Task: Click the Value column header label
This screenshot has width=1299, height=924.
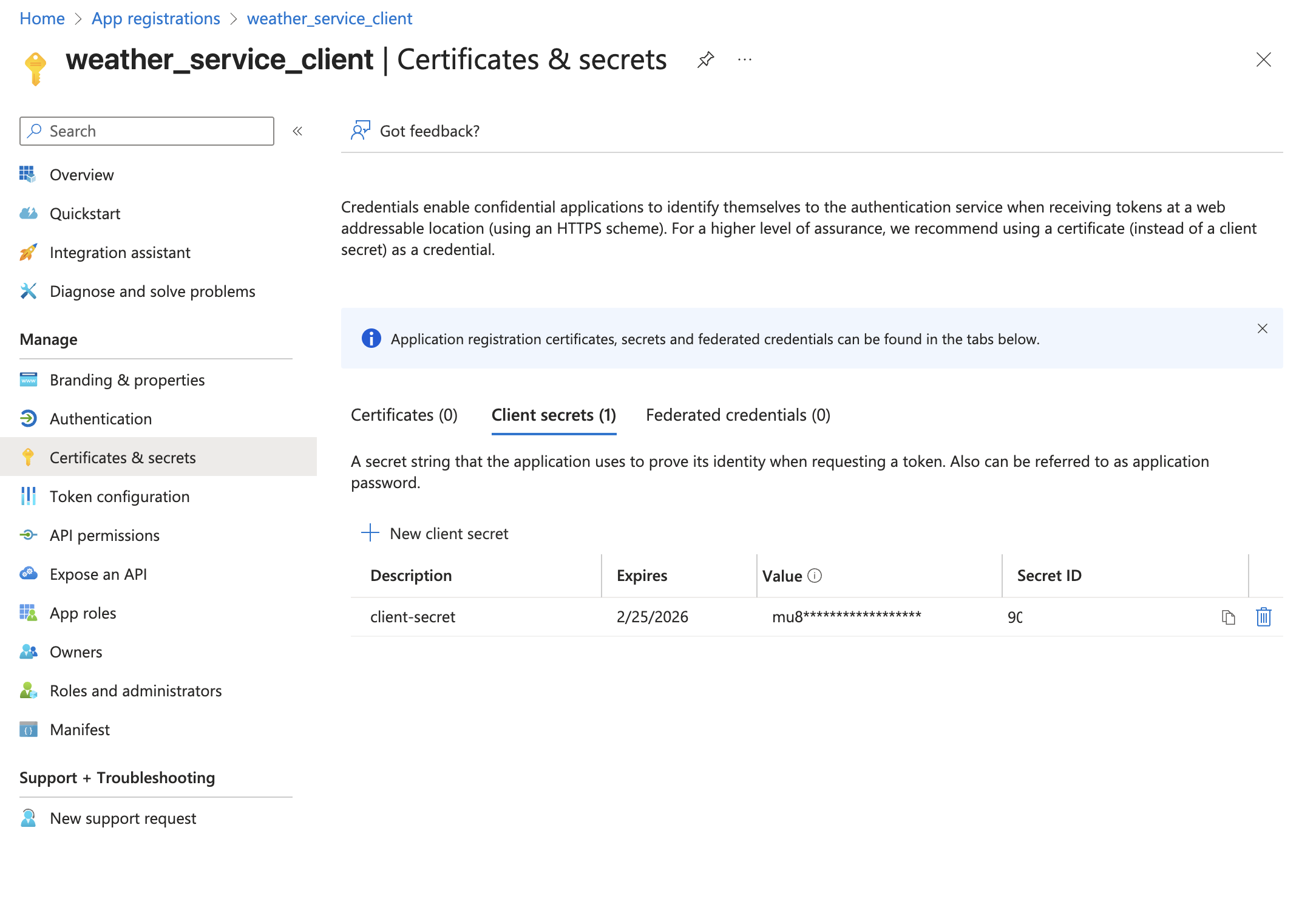Action: click(x=782, y=576)
